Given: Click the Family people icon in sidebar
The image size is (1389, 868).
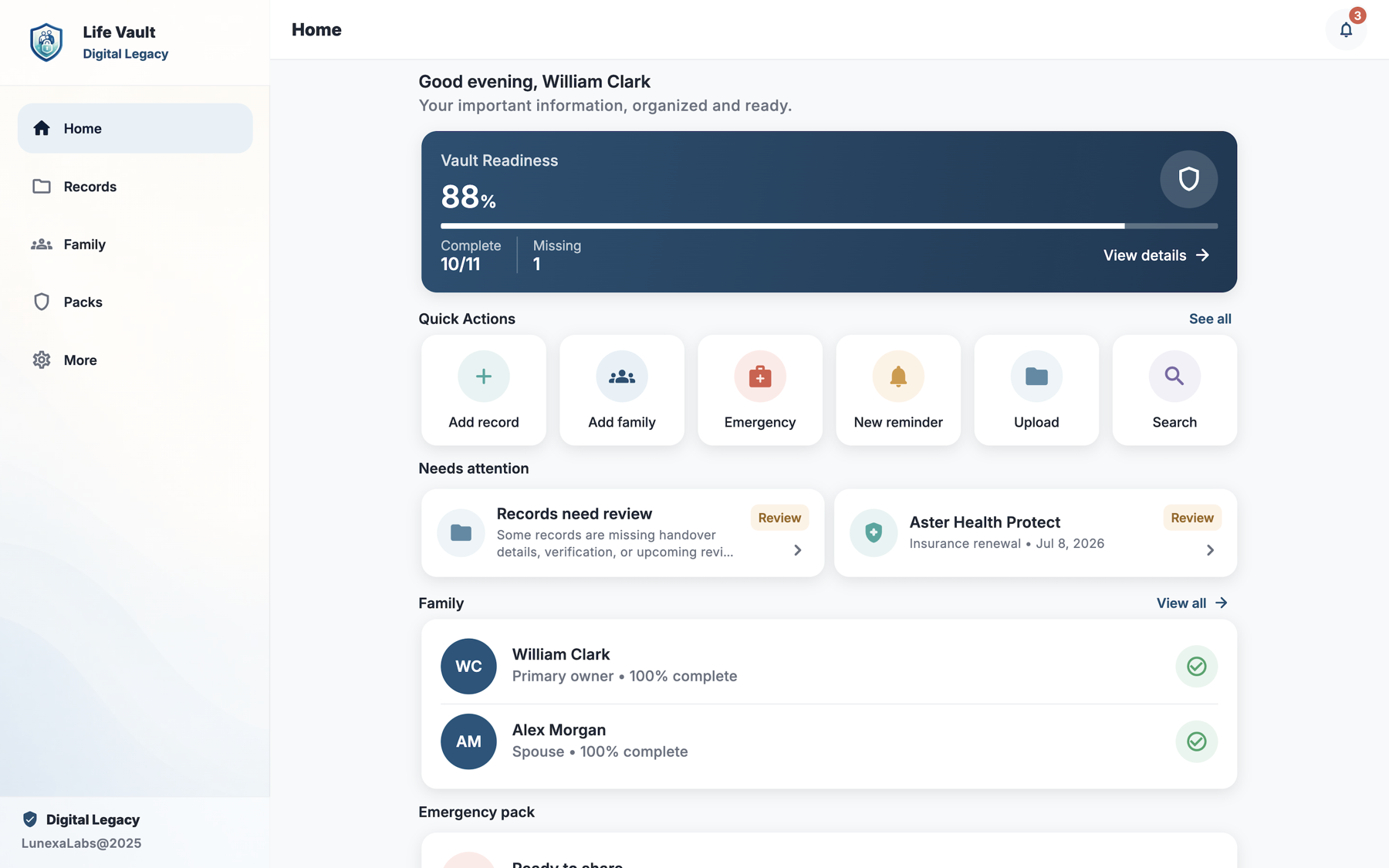Looking at the screenshot, I should click(42, 244).
